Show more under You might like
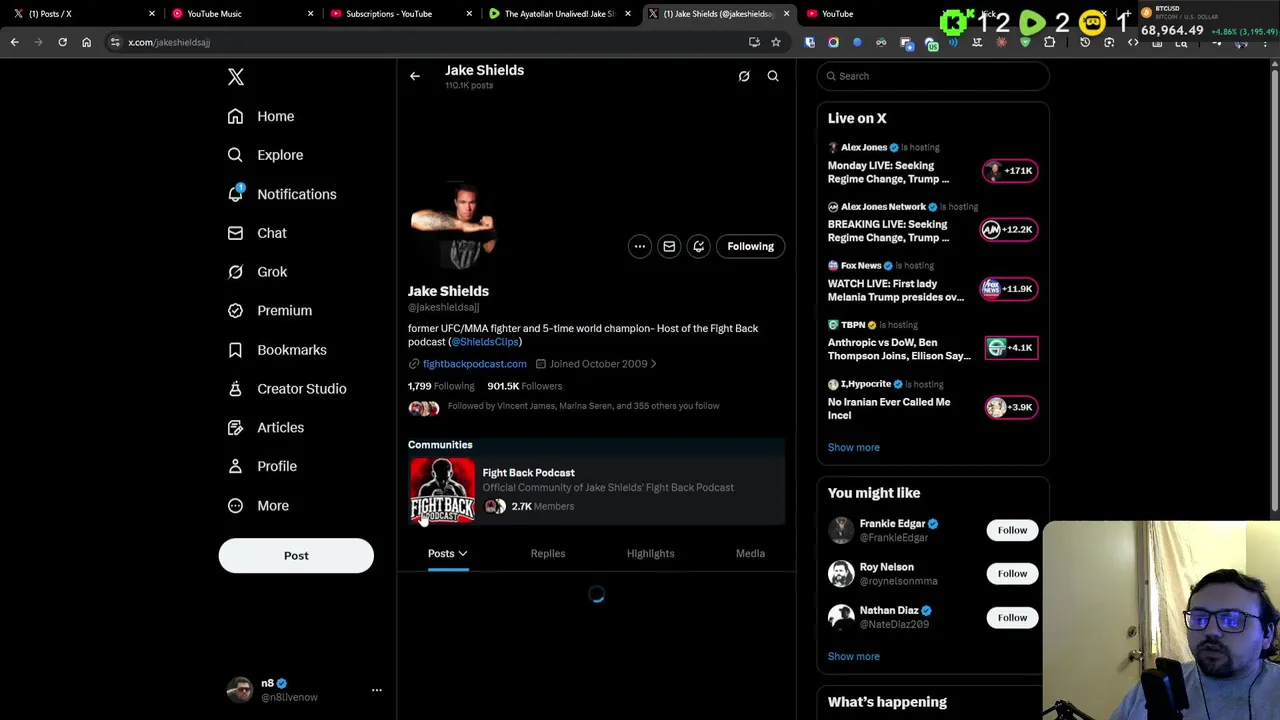The height and width of the screenshot is (720, 1280). tap(853, 656)
